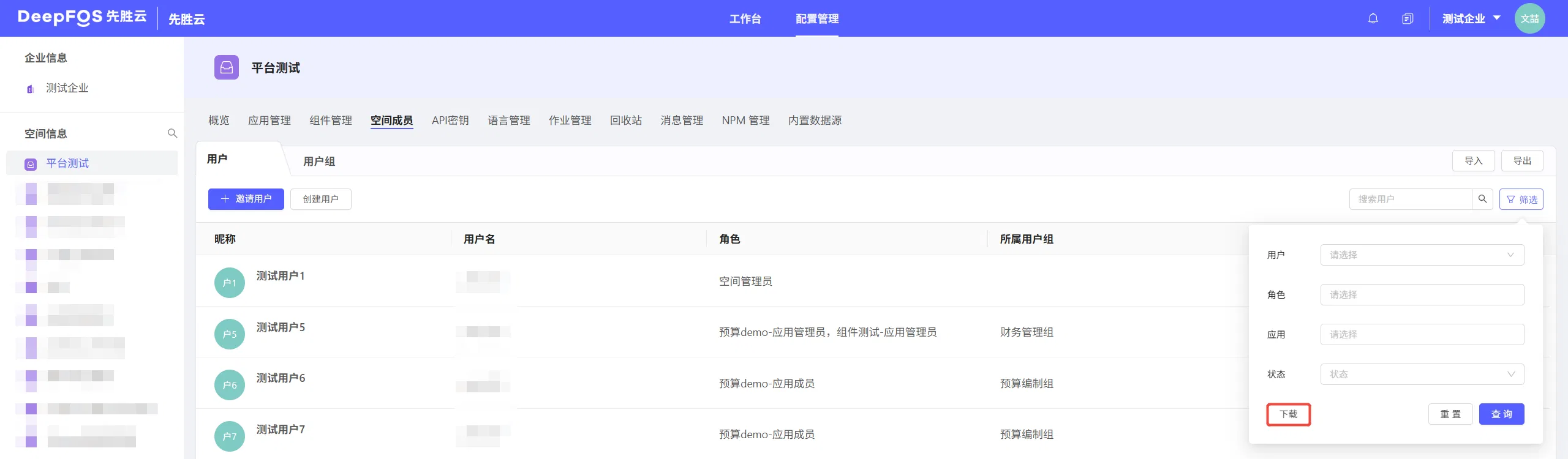The width and height of the screenshot is (1568, 459).
Task: Click the 重置 button
Action: 1450,414
